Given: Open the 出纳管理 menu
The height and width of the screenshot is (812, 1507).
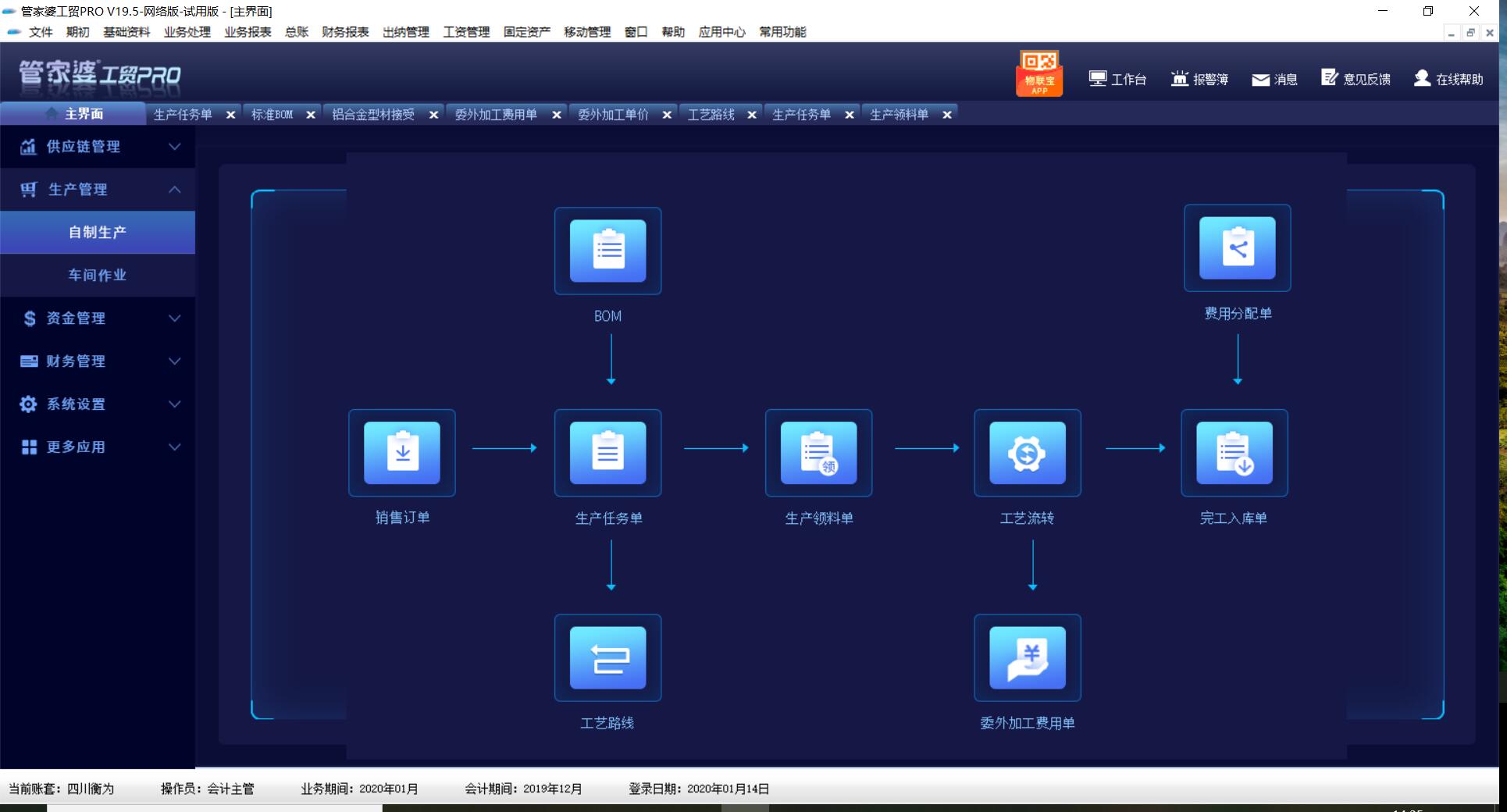Looking at the screenshot, I should point(406,32).
